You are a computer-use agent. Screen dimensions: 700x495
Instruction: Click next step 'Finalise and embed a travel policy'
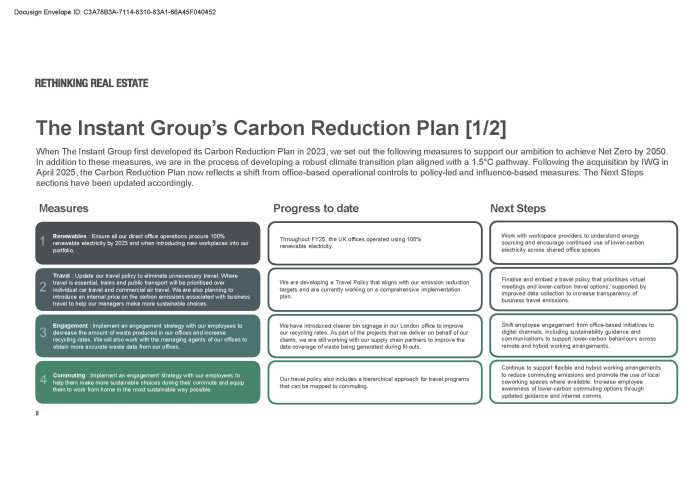tap(583, 289)
